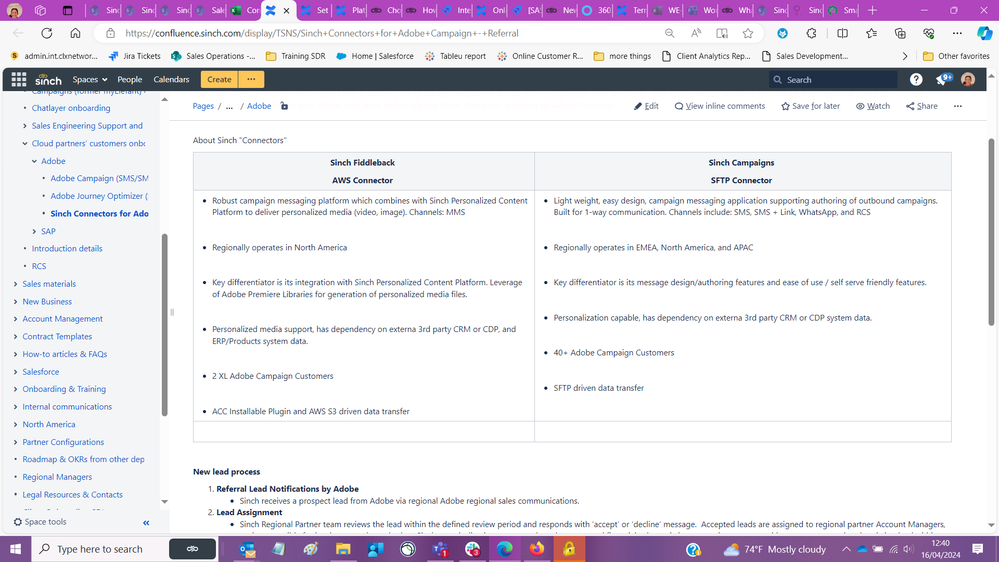Open browser extensions puzzle icon
999x562 pixels.
click(811, 33)
